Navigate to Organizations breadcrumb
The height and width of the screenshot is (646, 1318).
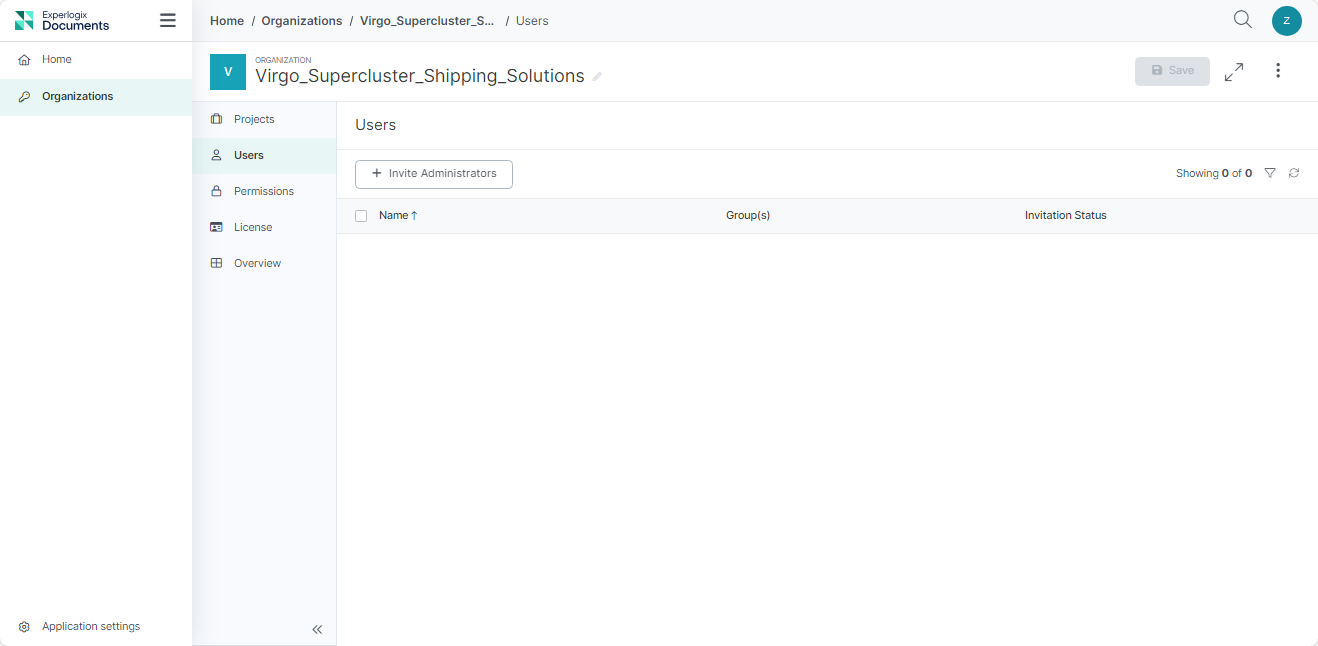coord(302,21)
